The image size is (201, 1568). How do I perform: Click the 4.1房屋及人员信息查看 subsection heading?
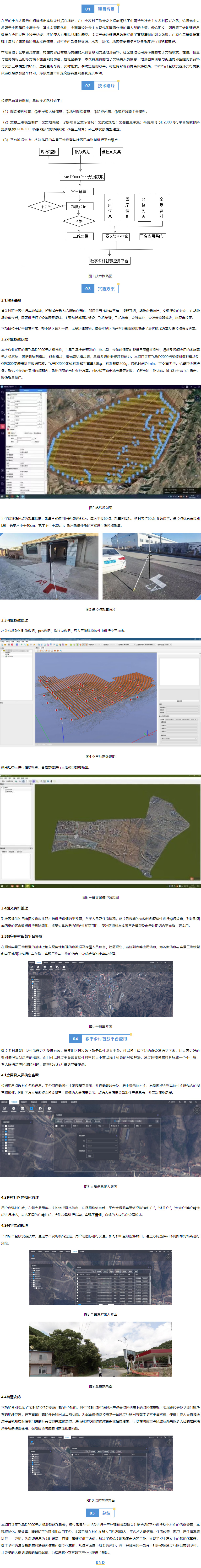pyautogui.click(x=20, y=1075)
